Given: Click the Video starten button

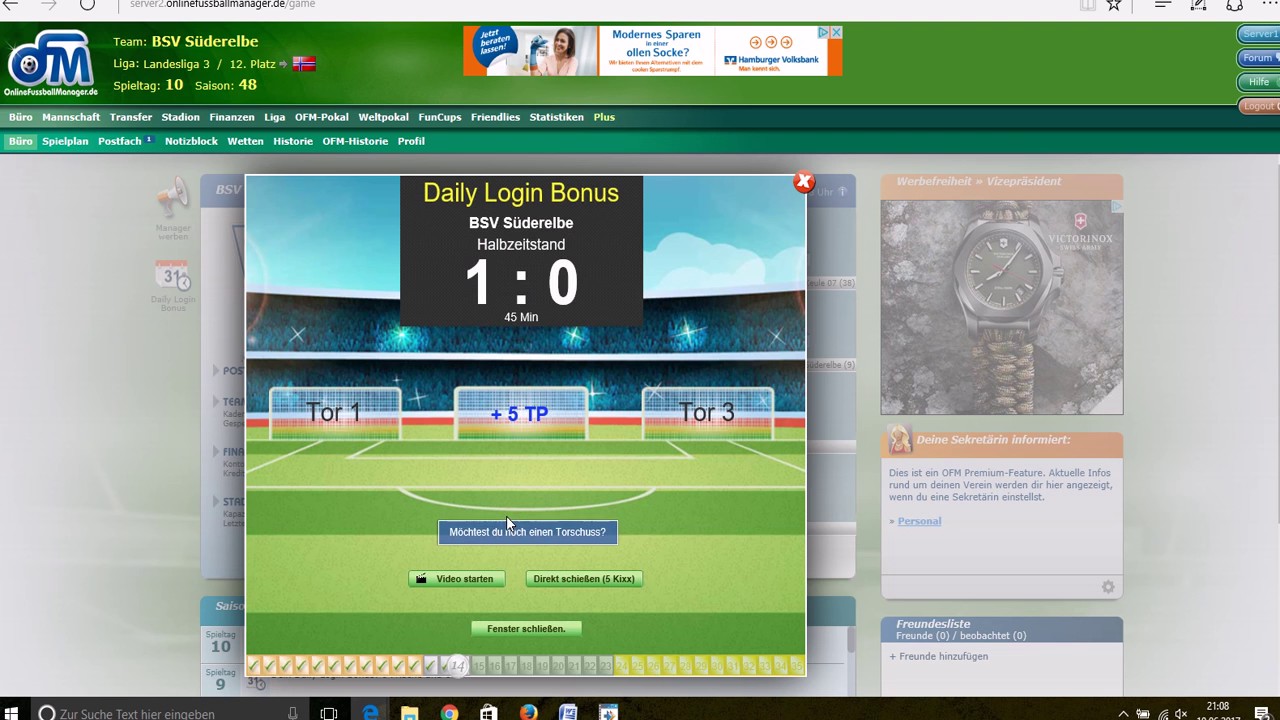Looking at the screenshot, I should pyautogui.click(x=457, y=579).
